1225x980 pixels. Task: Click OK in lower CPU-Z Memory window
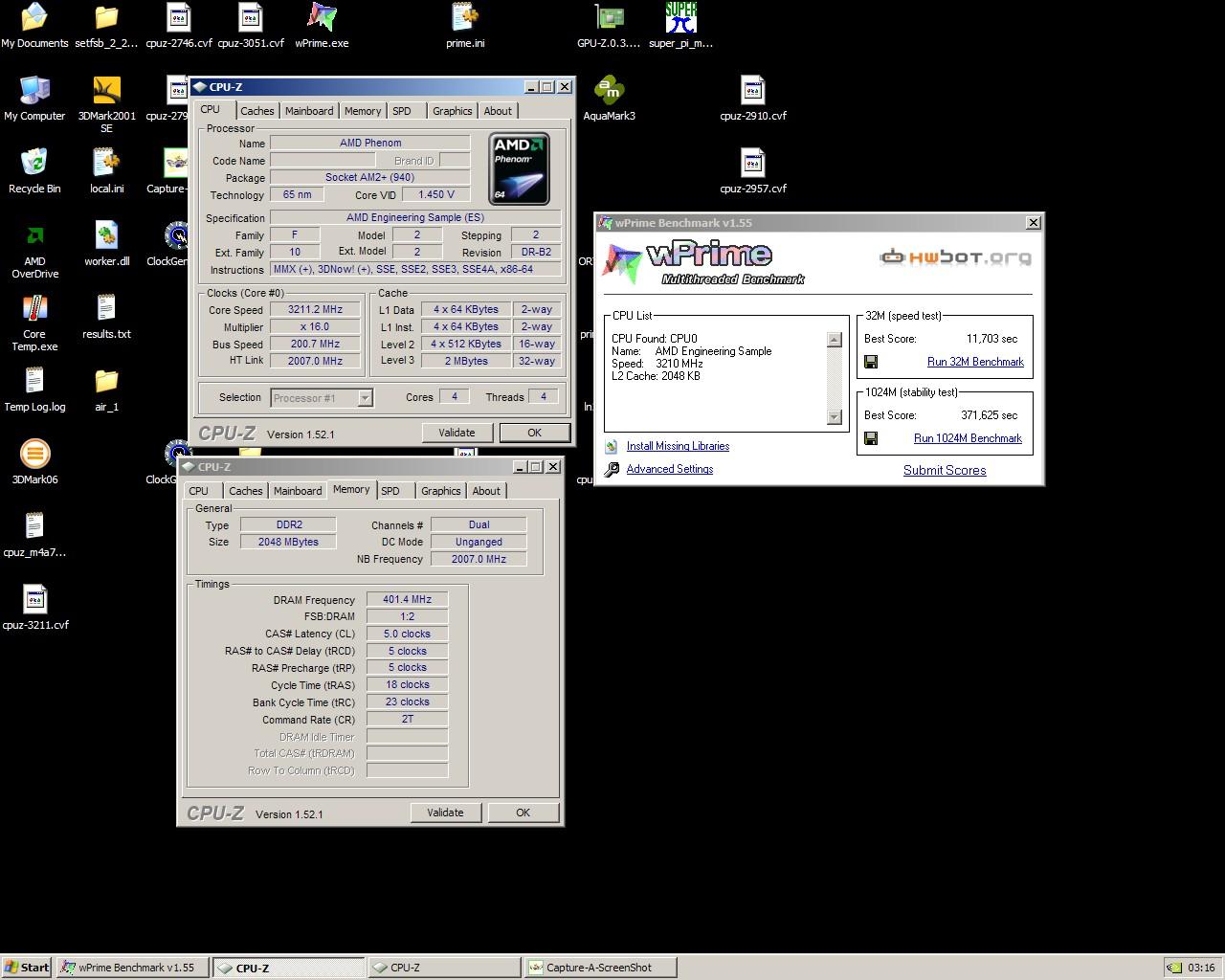(523, 813)
